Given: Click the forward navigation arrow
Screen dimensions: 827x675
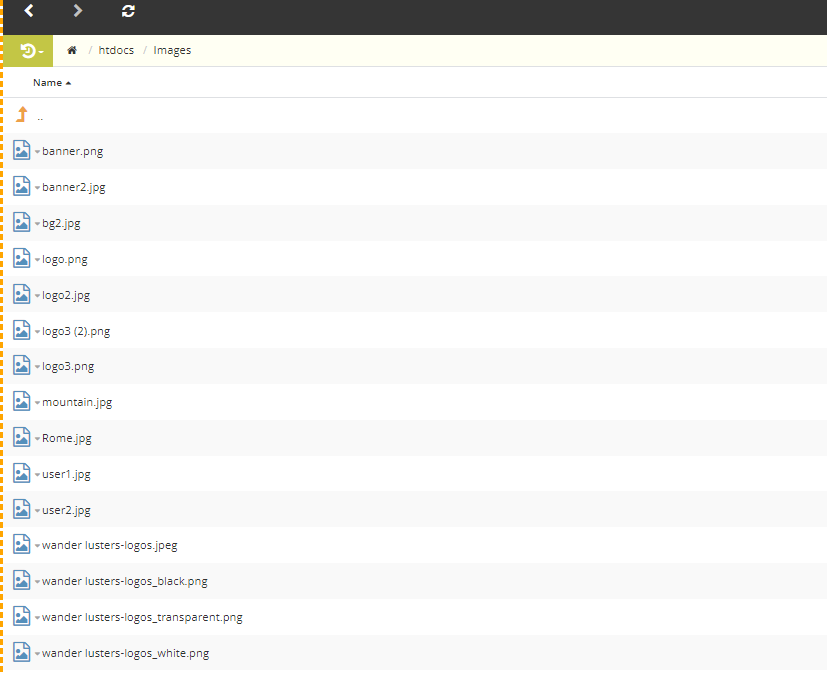Looking at the screenshot, I should [78, 11].
